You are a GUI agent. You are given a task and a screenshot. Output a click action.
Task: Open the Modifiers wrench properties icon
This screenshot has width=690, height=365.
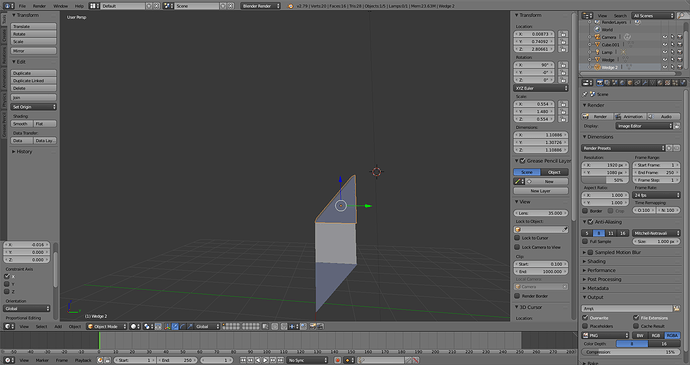[x=644, y=83]
